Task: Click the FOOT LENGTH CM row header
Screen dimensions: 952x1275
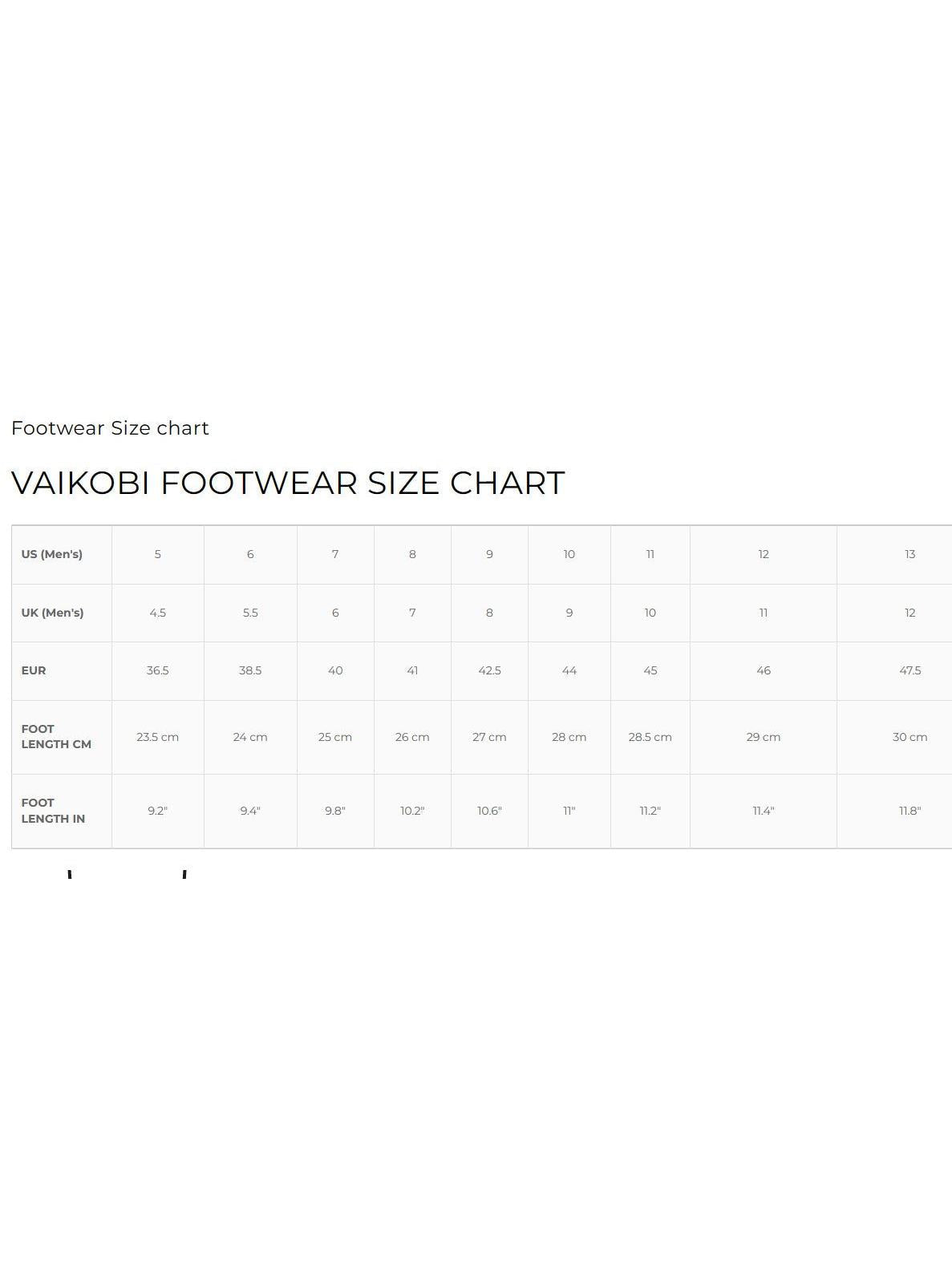Action: tap(56, 737)
